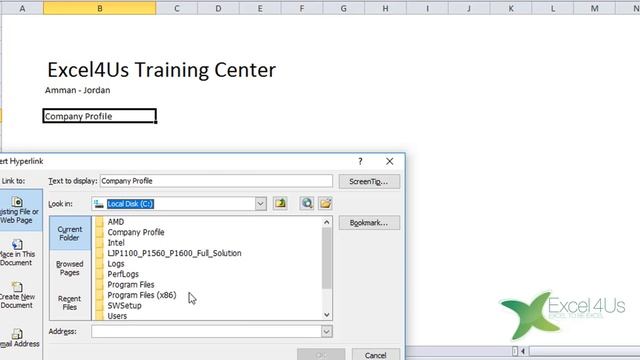Go up one folder level icon
The image size is (640, 360).
pos(280,203)
